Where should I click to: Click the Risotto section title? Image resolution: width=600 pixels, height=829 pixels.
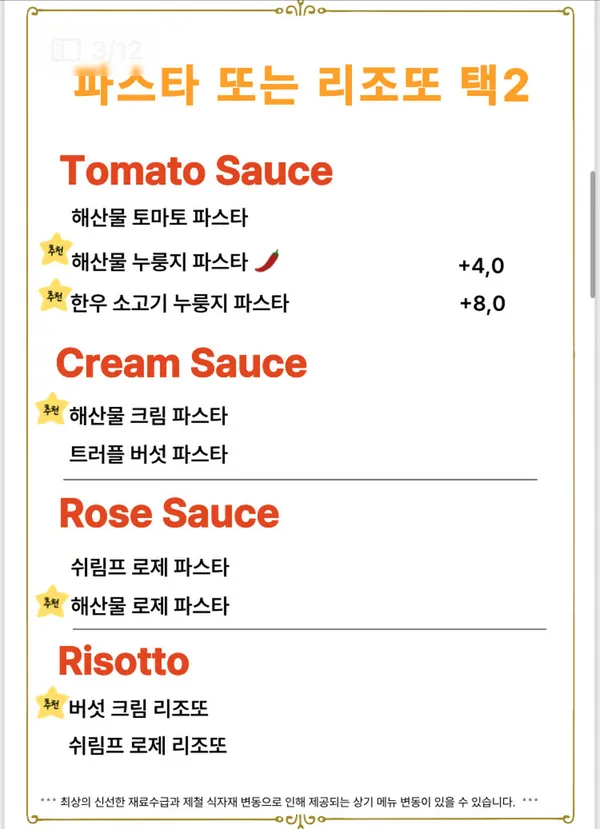pos(124,661)
